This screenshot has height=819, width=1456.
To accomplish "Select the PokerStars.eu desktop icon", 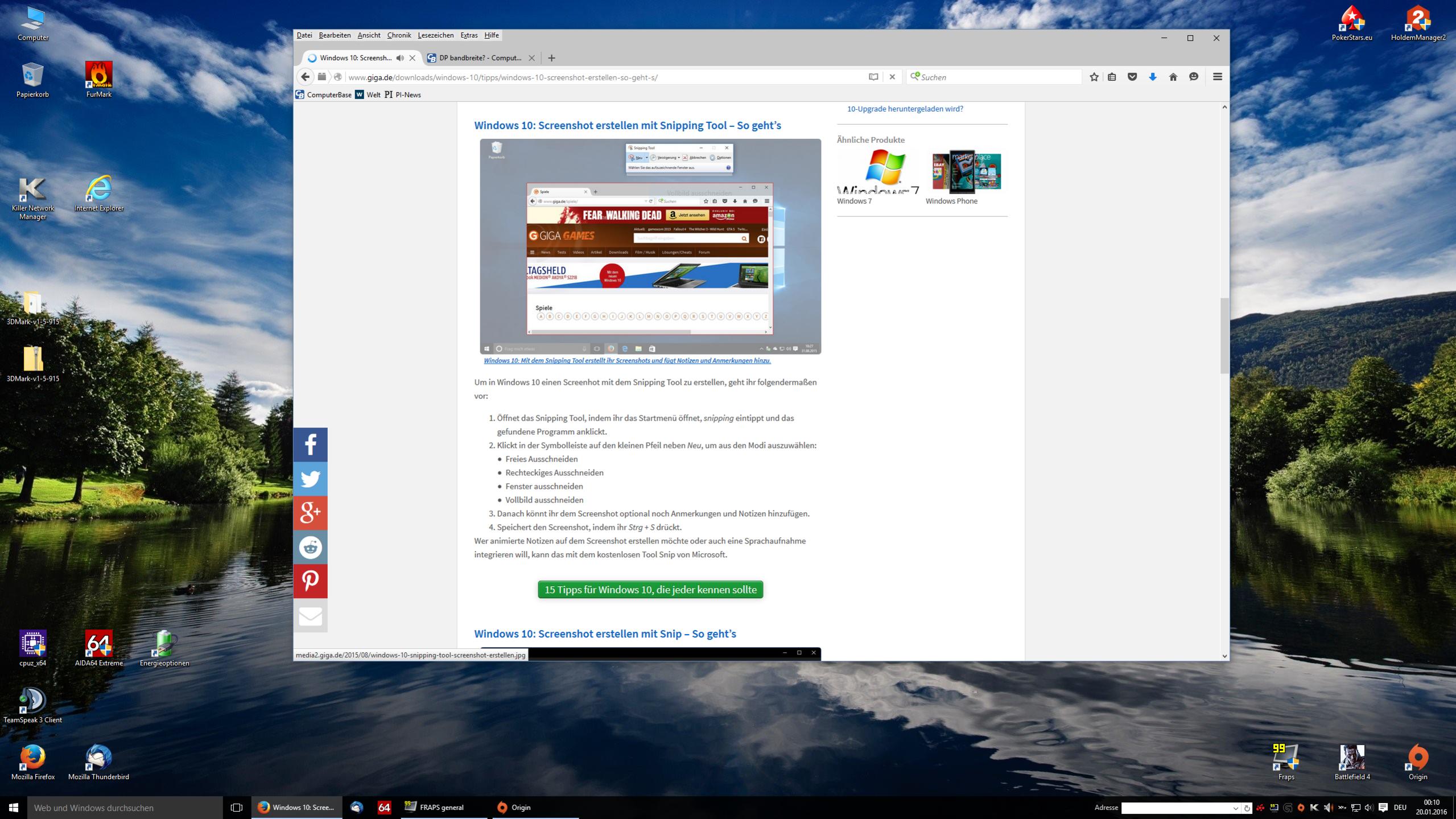I will point(1352,23).
